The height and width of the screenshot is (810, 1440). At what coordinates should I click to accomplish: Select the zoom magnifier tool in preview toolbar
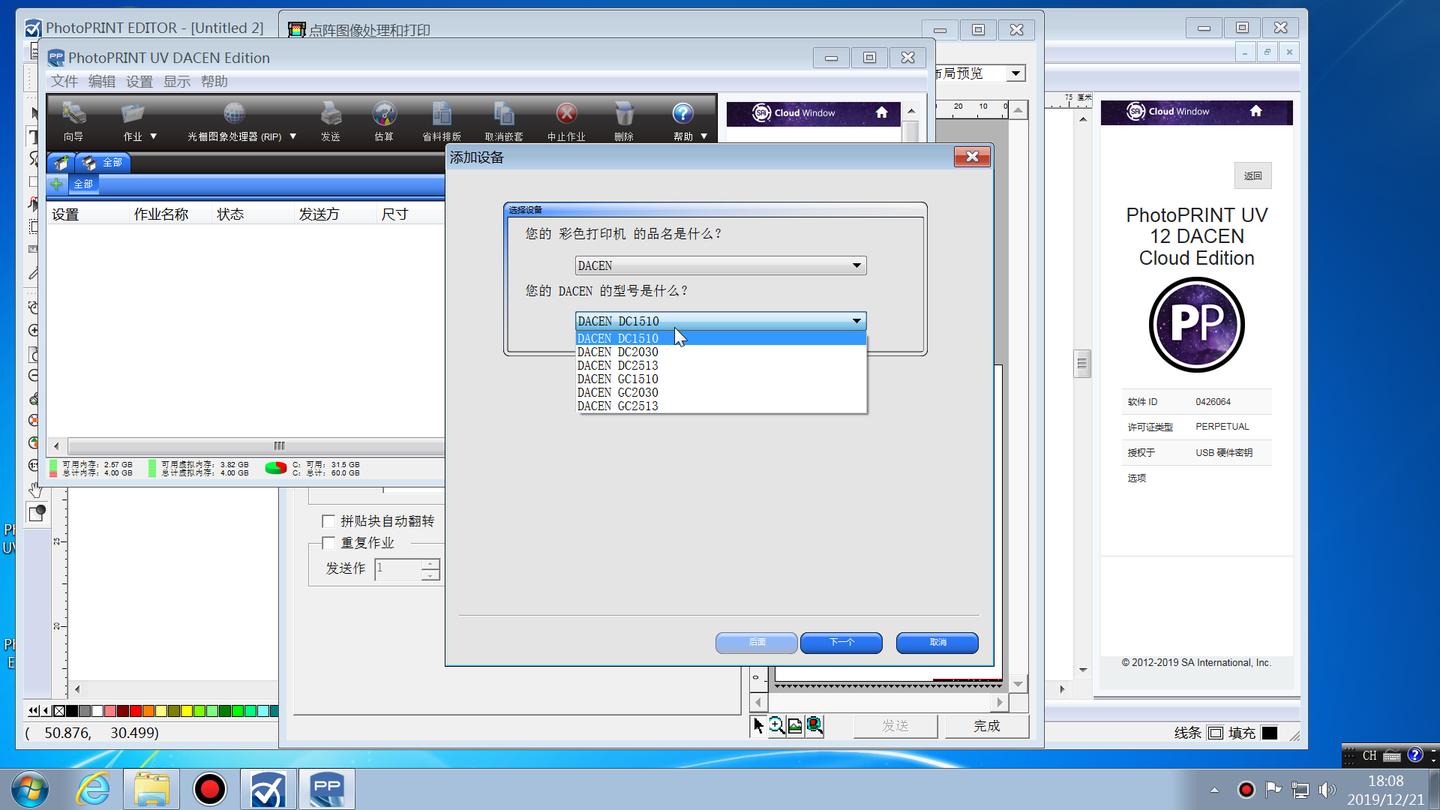coord(776,726)
